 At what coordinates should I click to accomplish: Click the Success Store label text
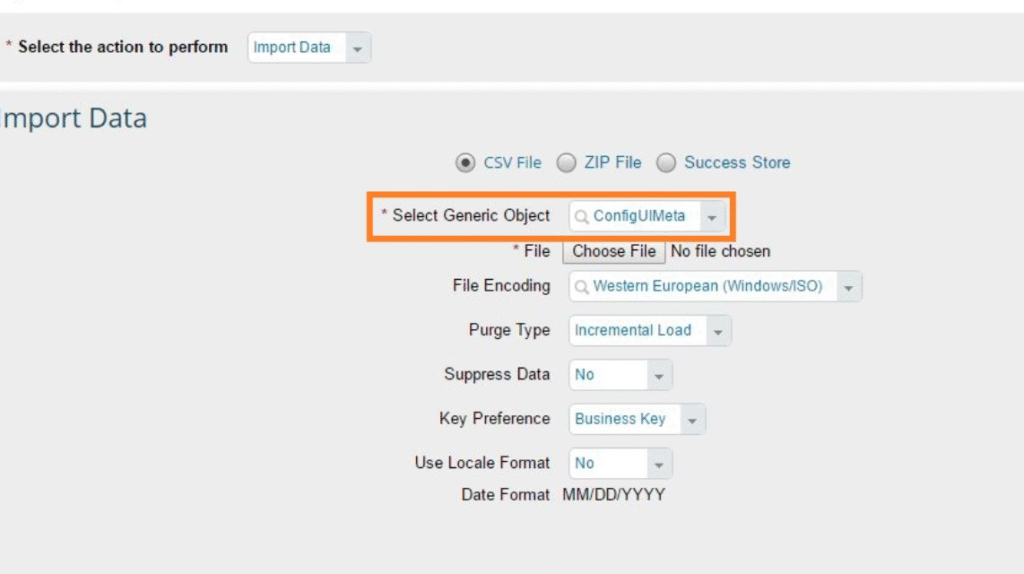coord(737,162)
